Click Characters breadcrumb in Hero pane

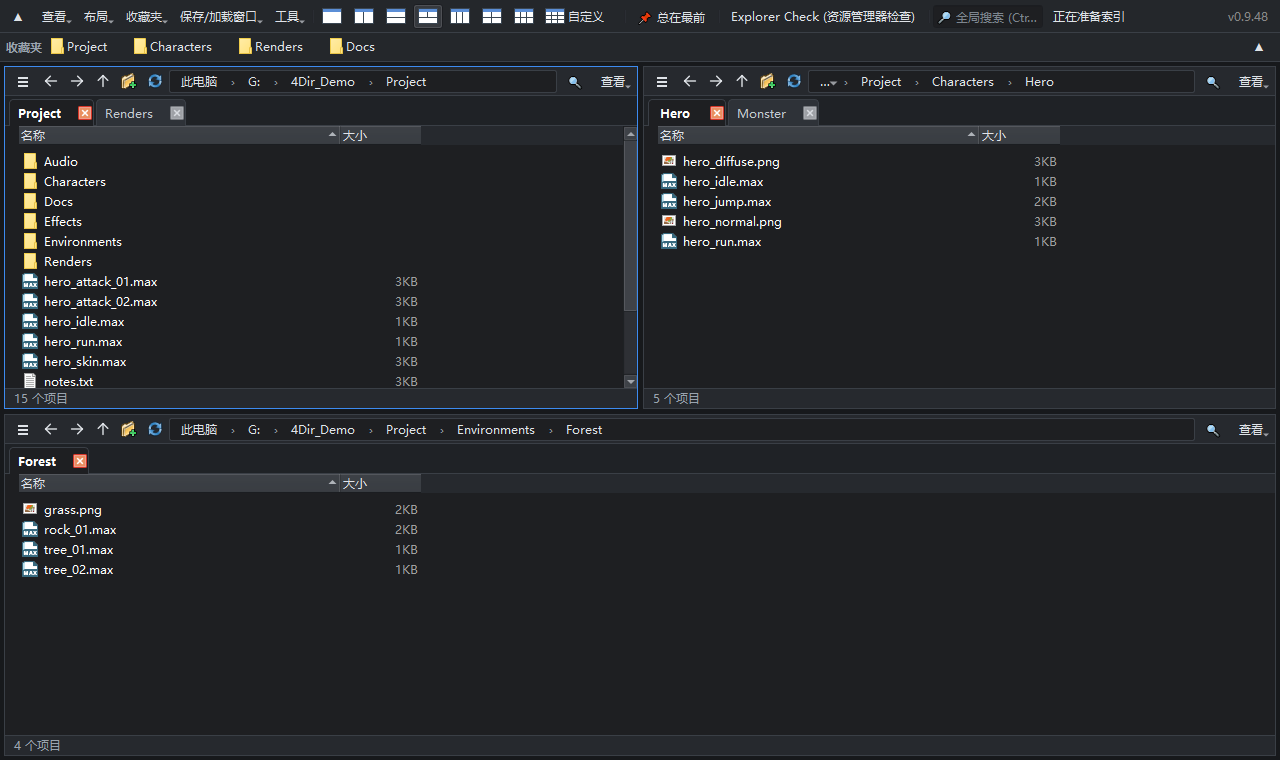click(963, 82)
